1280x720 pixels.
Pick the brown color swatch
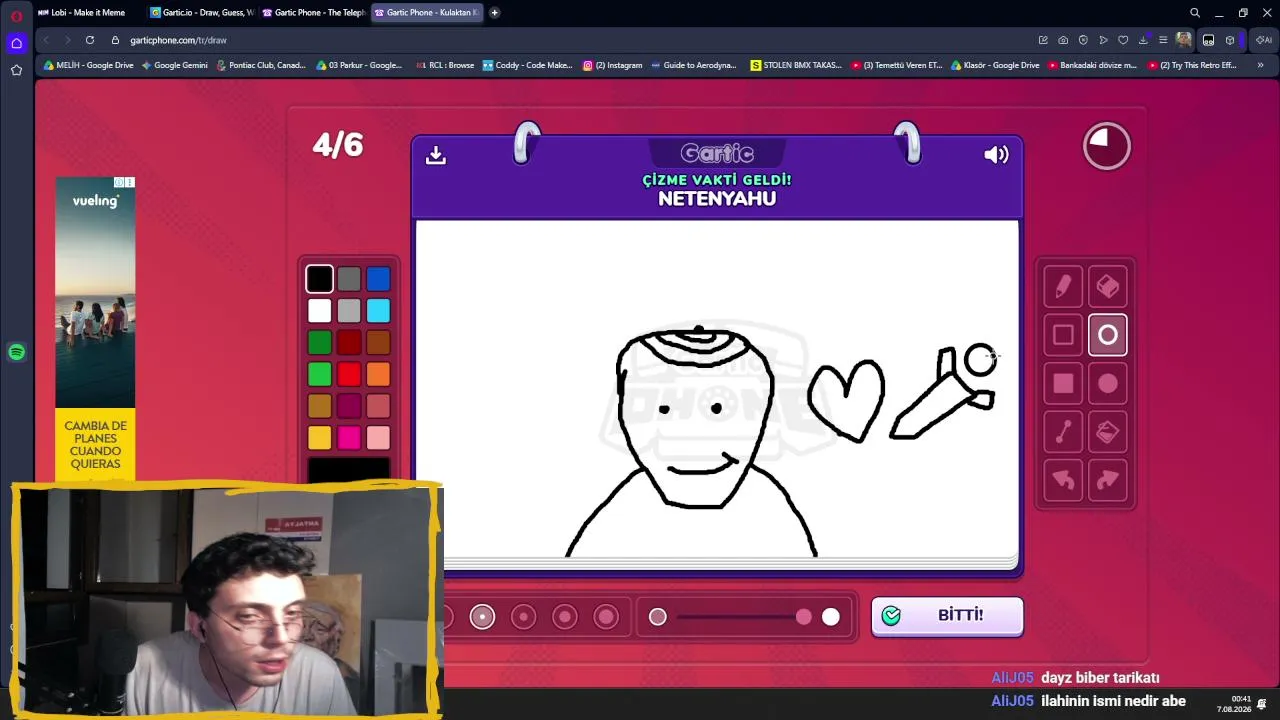click(378, 343)
